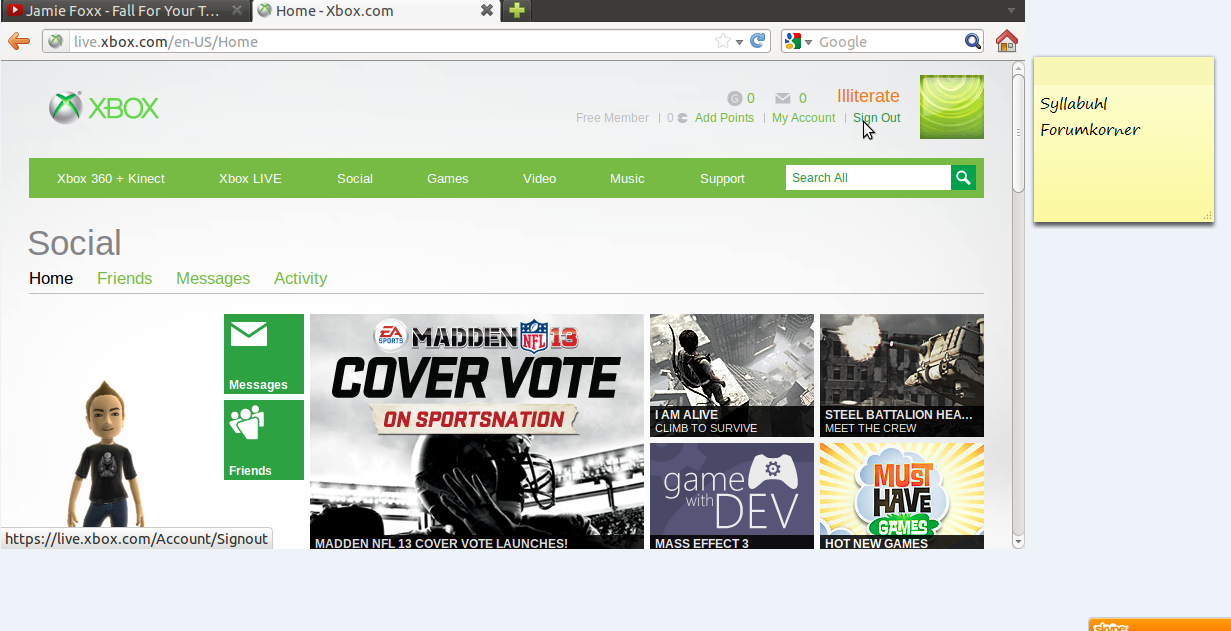This screenshot has height=631, width=1231.
Task: Switch to the Messages subtab
Action: pyautogui.click(x=213, y=278)
